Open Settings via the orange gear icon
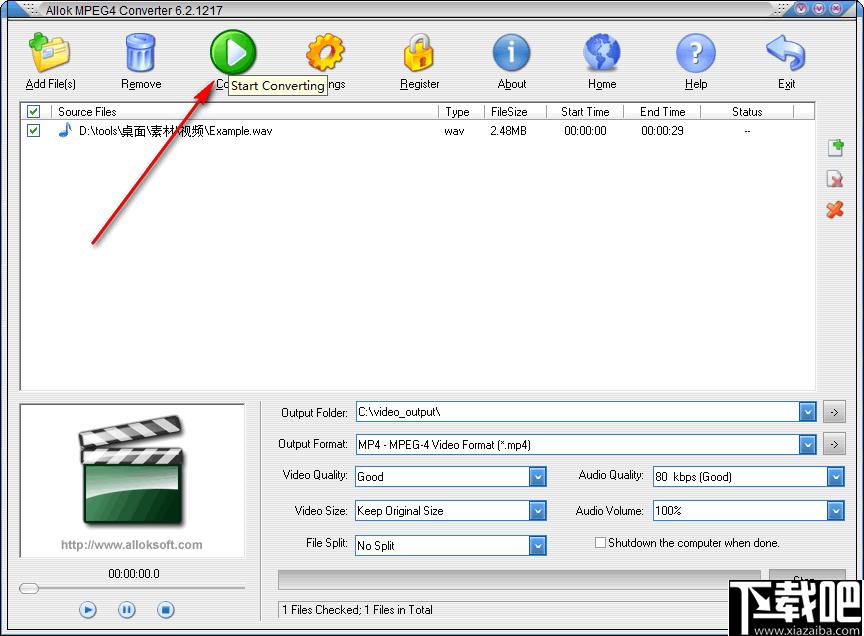 325,52
